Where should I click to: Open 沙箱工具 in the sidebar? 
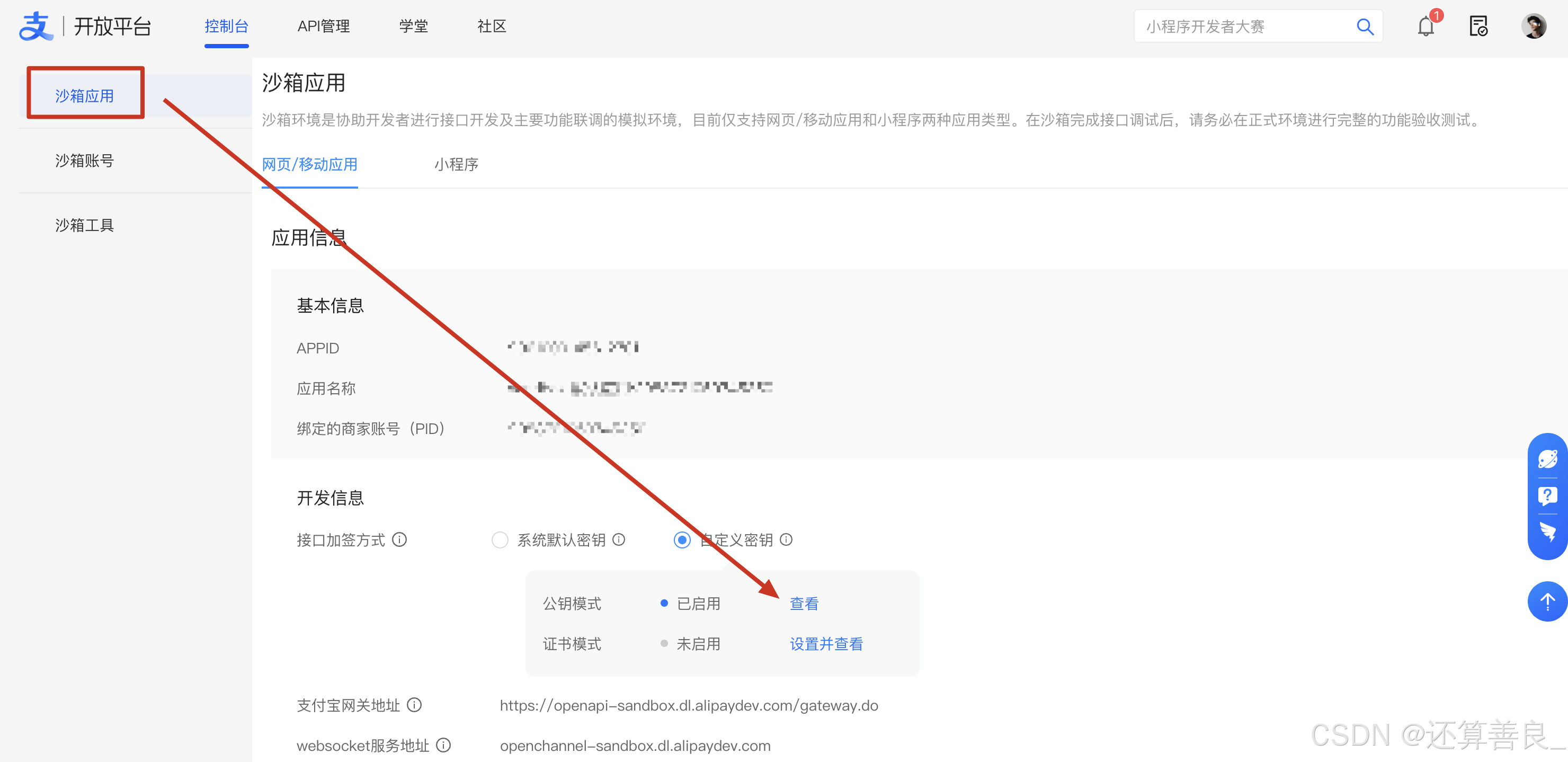click(85, 225)
